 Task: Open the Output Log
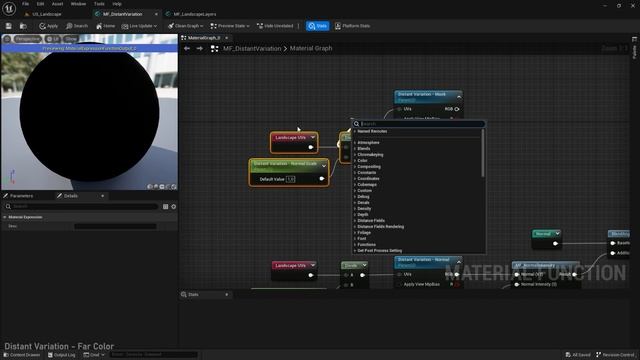pos(62,355)
